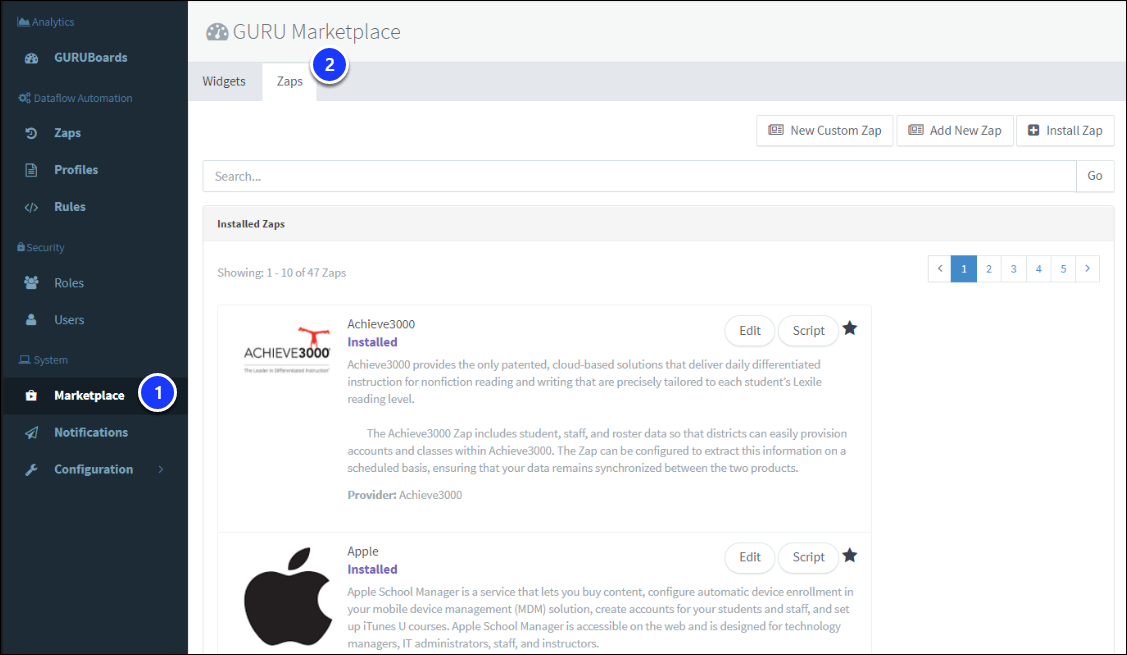Click the Marketplace bag icon
This screenshot has height=655, width=1127.
(31, 395)
